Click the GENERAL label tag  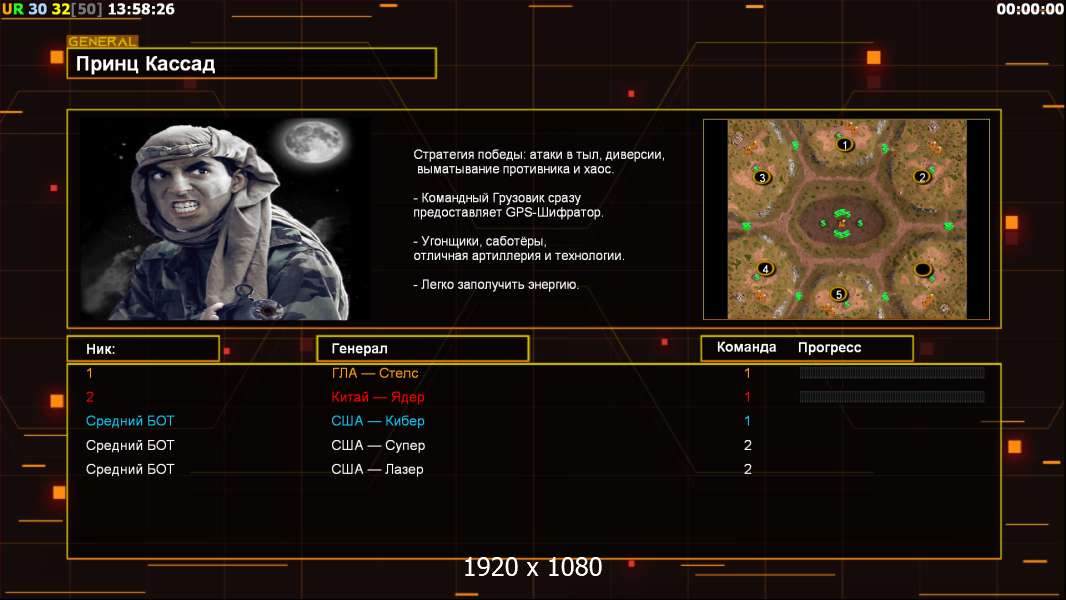click(103, 41)
